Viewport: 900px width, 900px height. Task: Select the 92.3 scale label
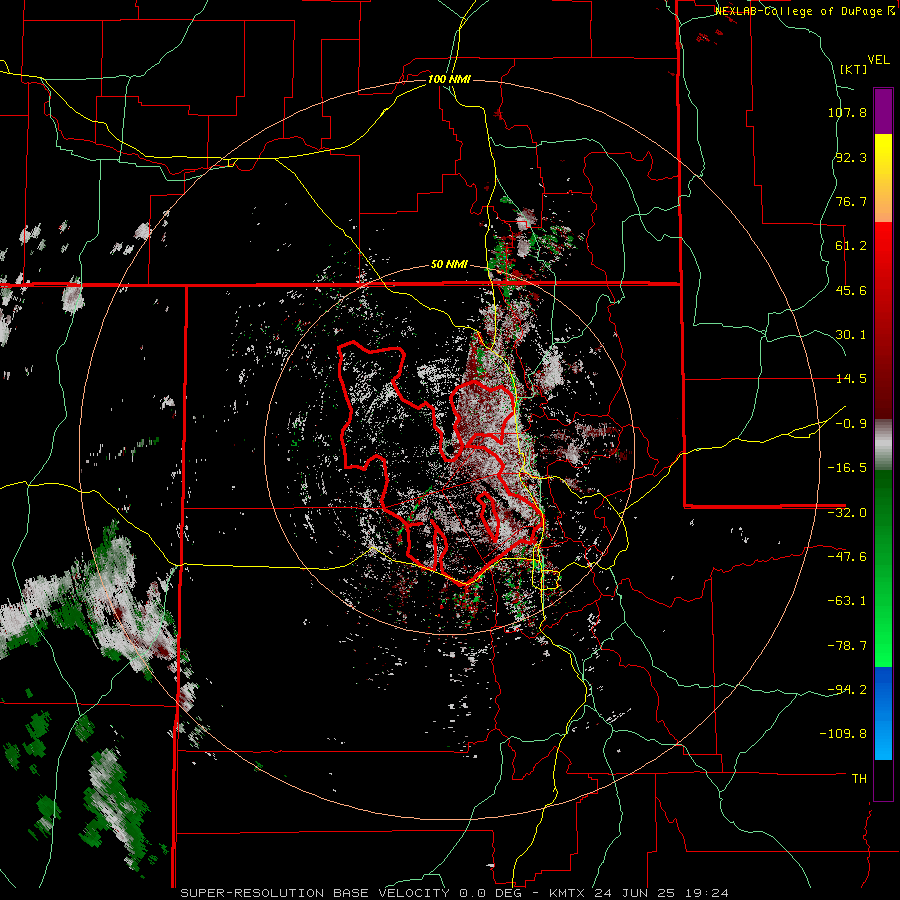(x=851, y=157)
